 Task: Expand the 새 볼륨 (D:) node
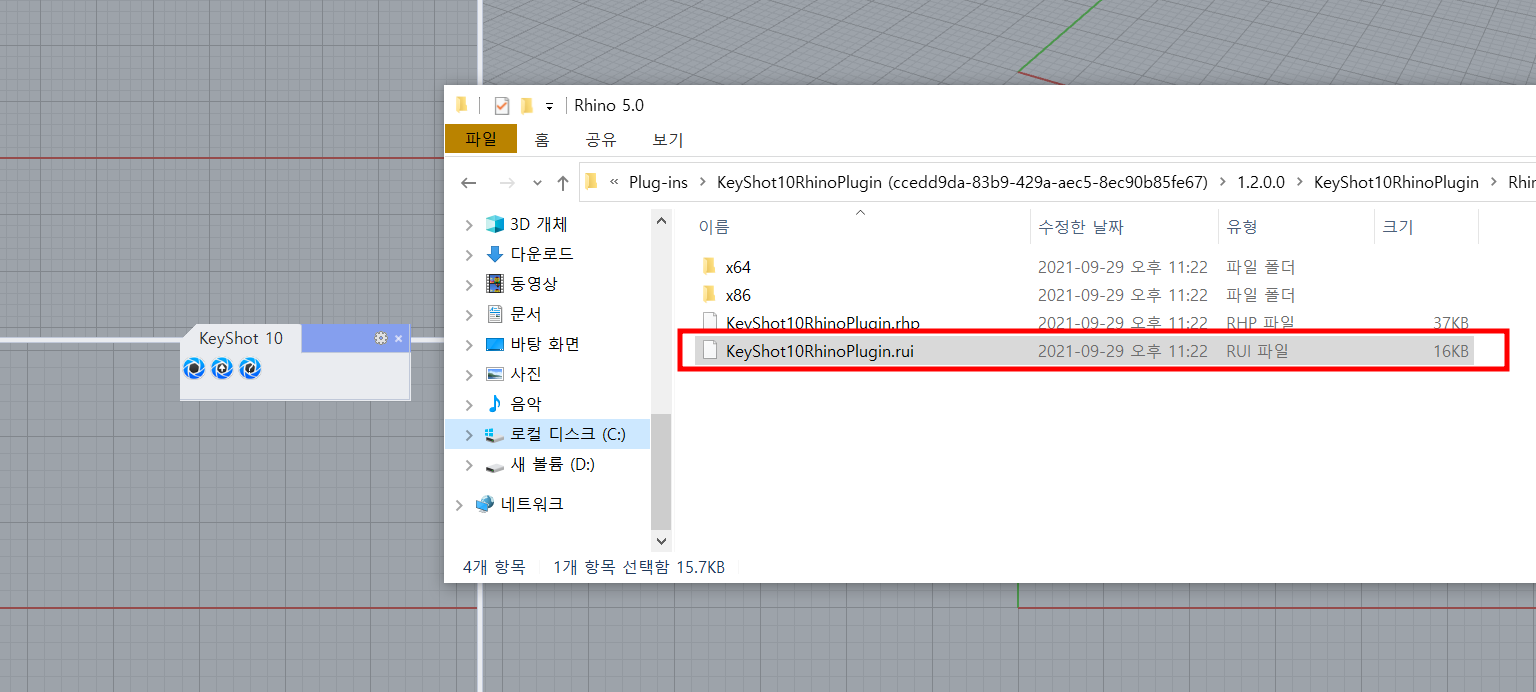(x=469, y=465)
